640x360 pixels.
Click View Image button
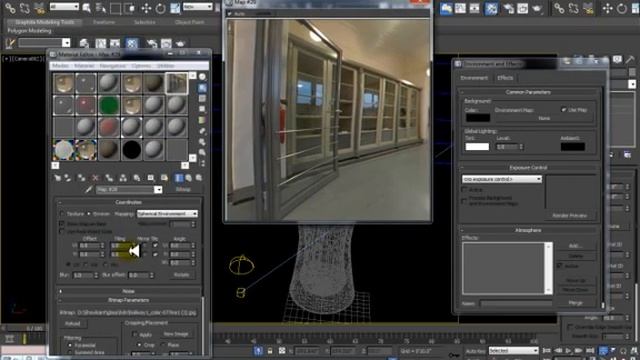point(176,334)
